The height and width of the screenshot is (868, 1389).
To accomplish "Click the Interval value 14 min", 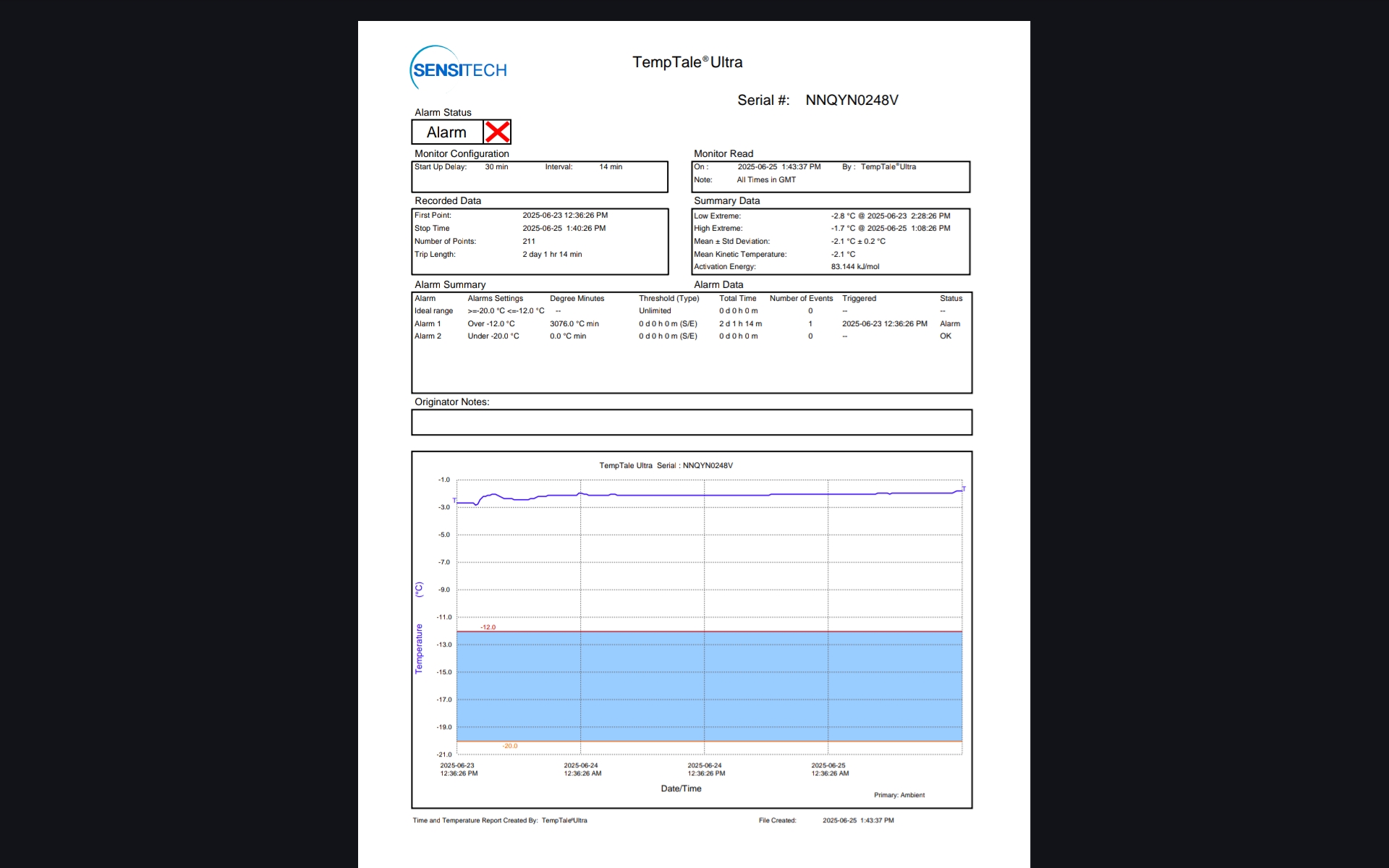I will pos(611,167).
